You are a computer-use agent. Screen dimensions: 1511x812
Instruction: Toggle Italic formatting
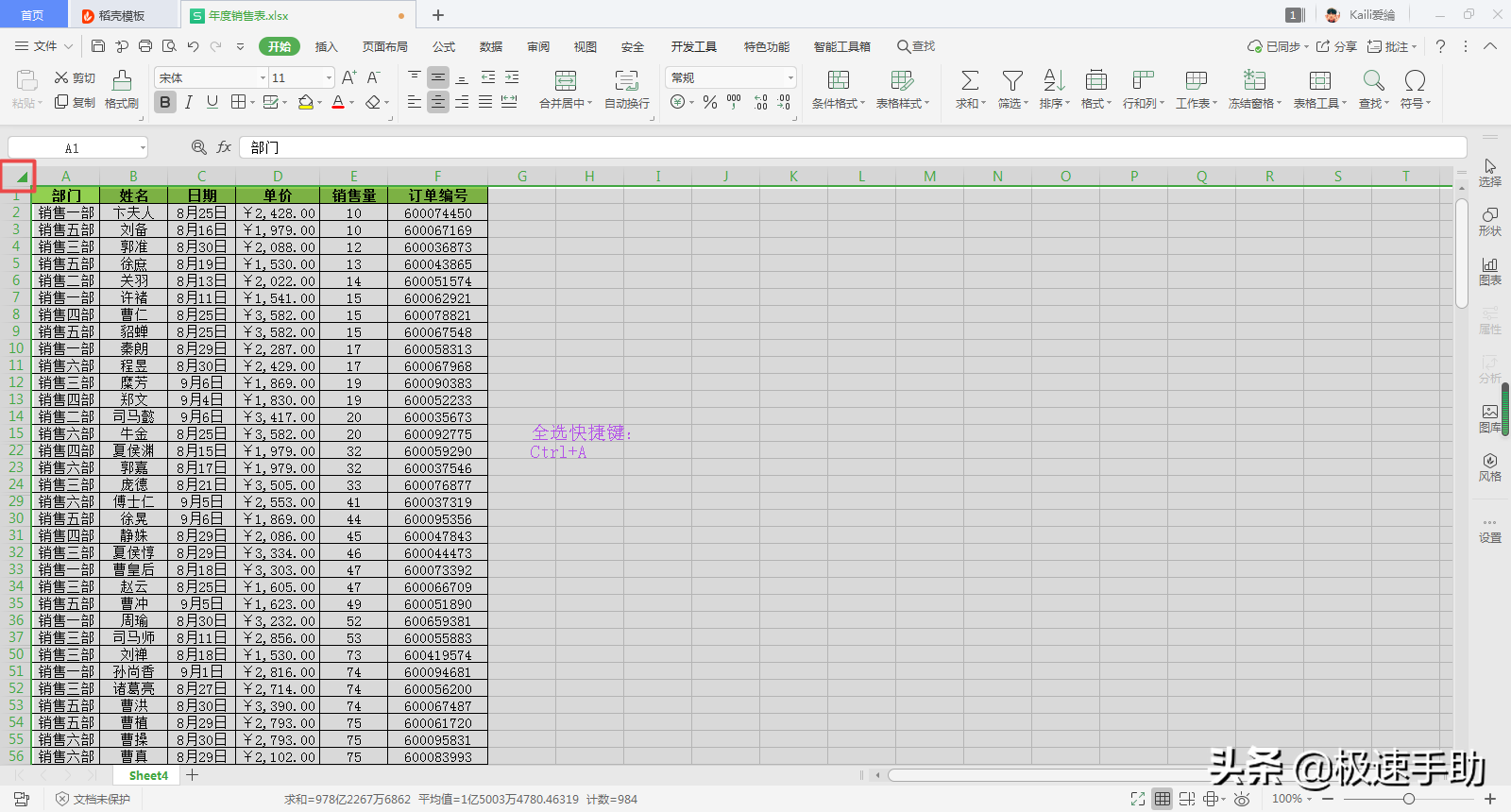[189, 102]
